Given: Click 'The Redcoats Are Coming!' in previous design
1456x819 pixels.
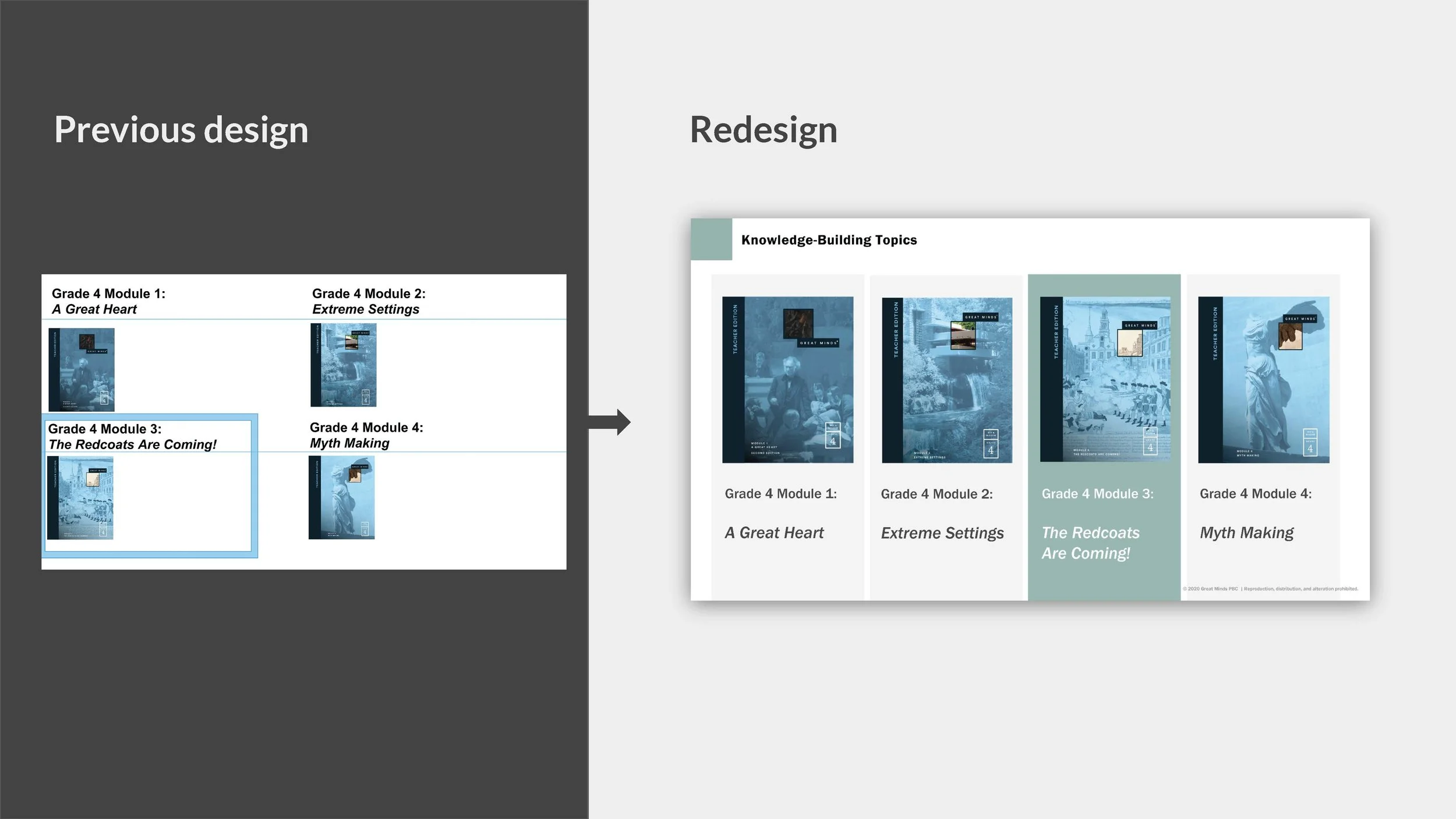Looking at the screenshot, I should click(x=132, y=444).
